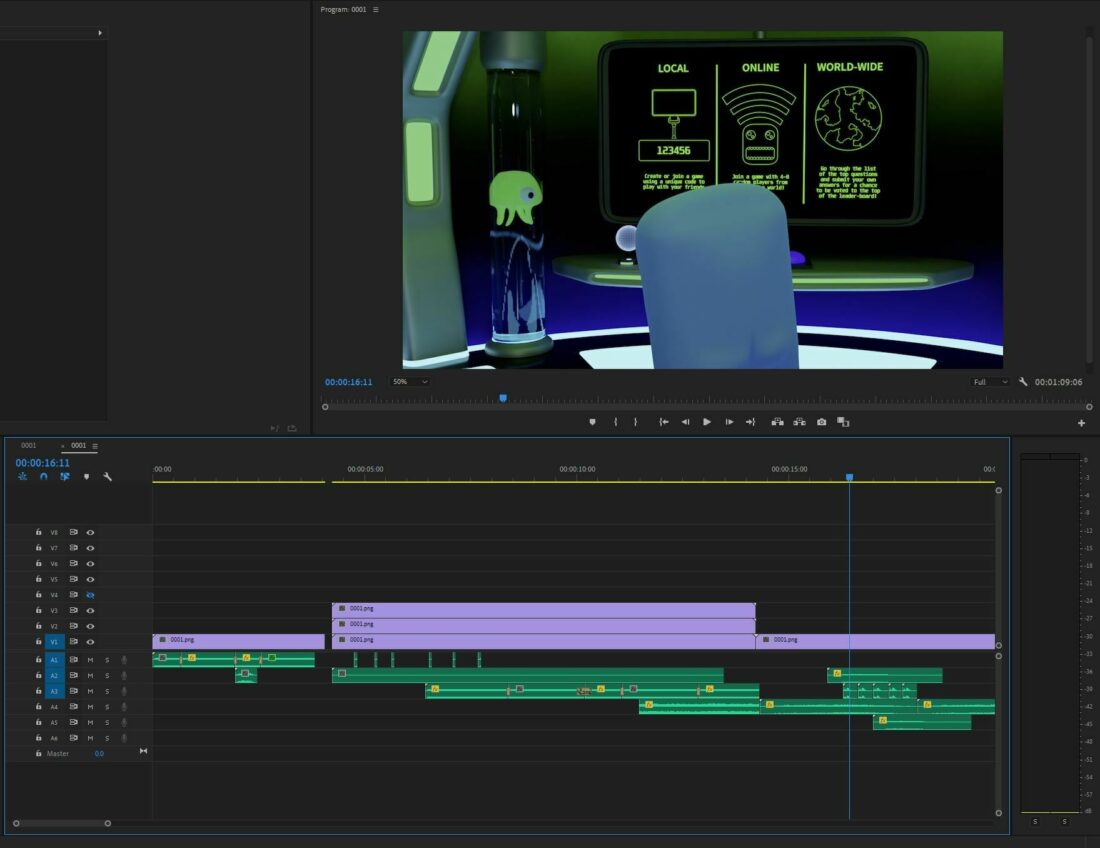Toggle Comparison View button
1100x848 pixels.
[843, 422]
